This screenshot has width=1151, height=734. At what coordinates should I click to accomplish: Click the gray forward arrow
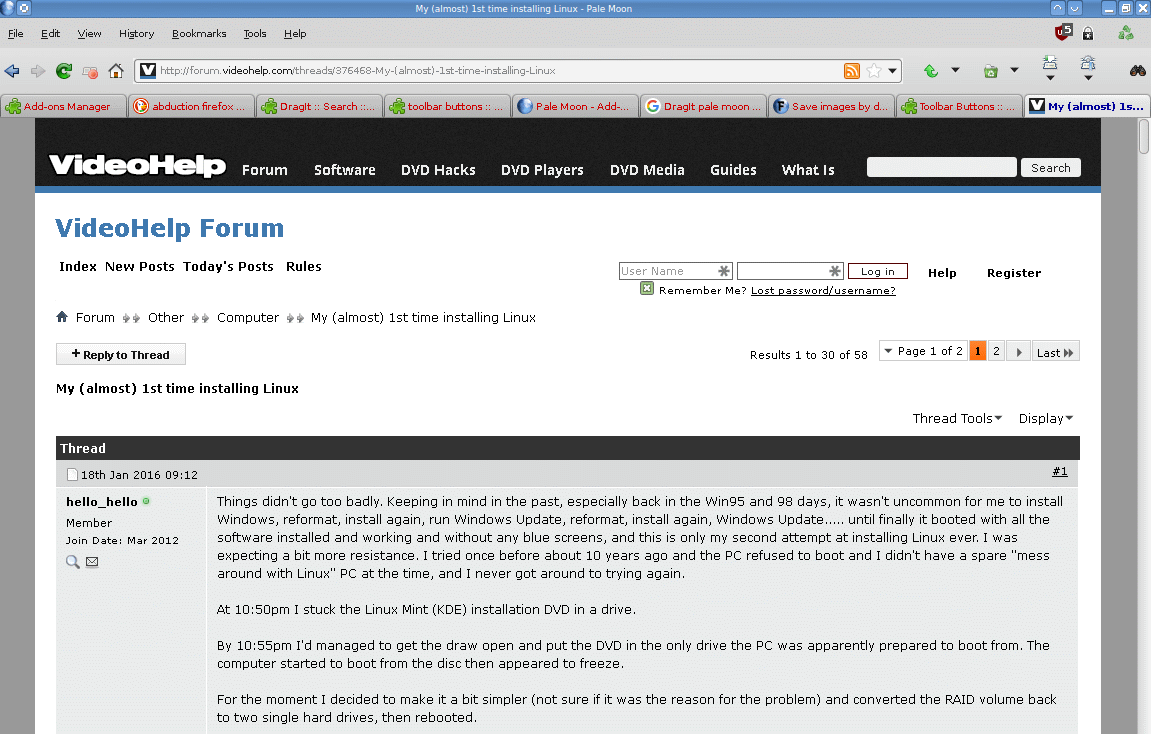click(x=37, y=71)
